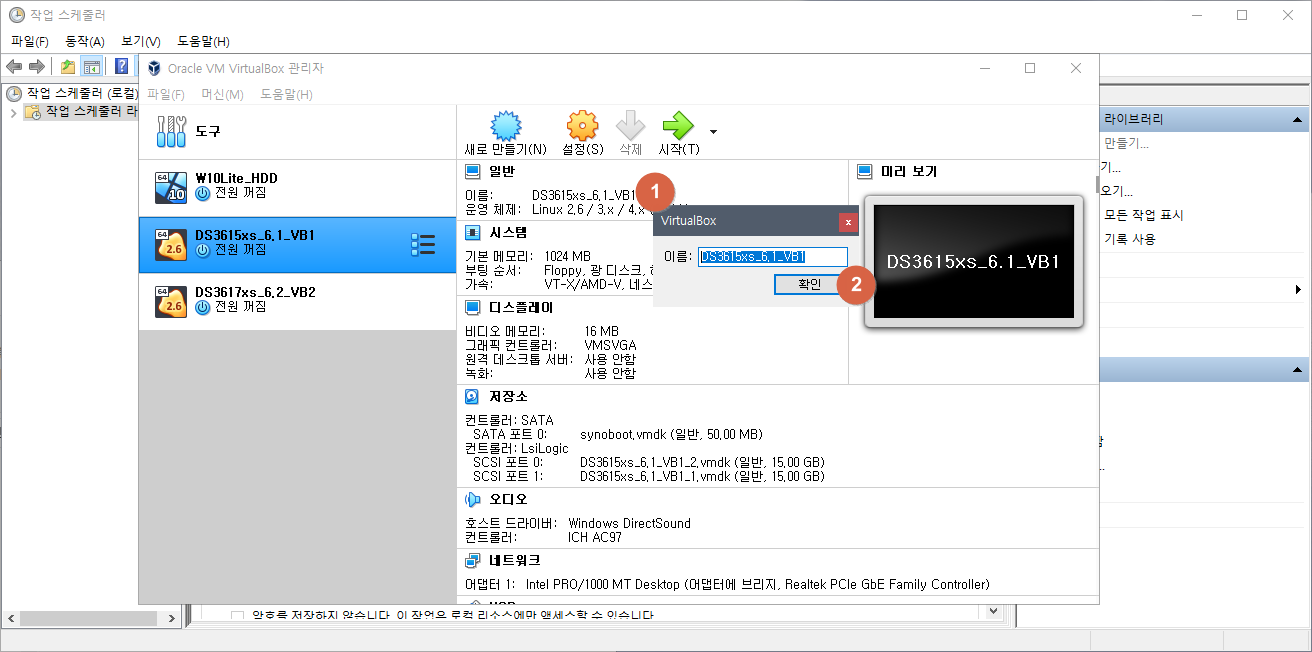Click the up-one-level folder icon in Task Scheduler

tap(67, 66)
